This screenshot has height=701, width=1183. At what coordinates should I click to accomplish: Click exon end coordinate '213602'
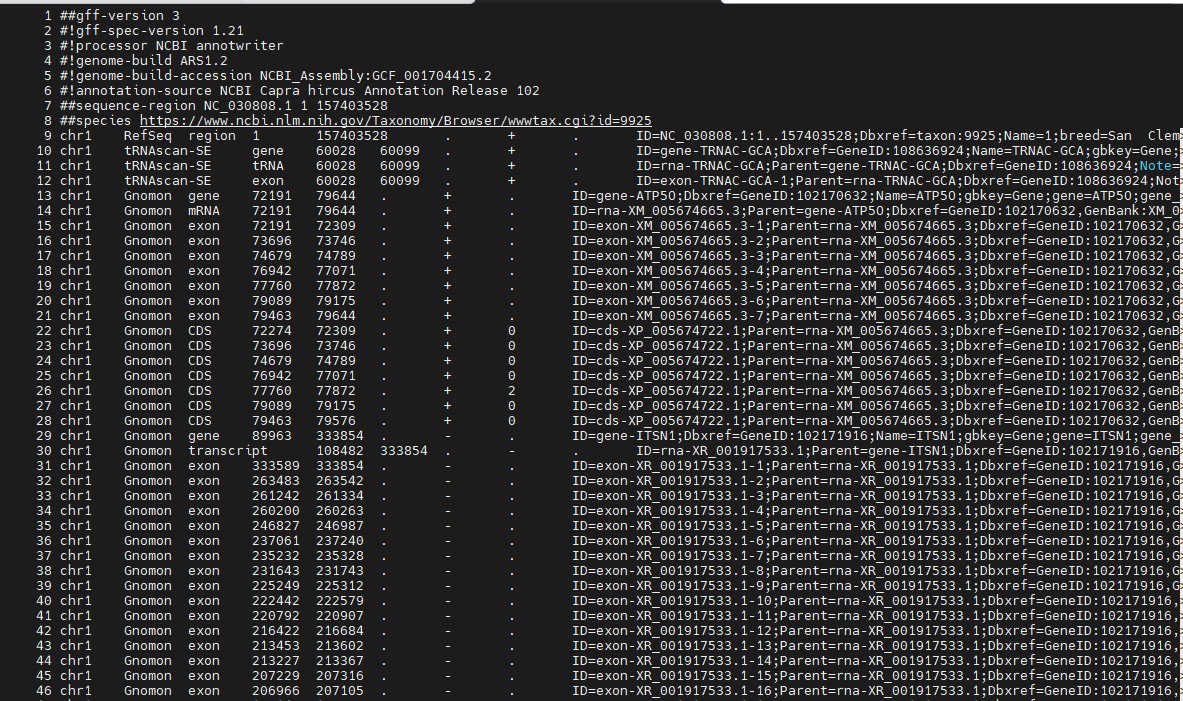click(x=340, y=646)
